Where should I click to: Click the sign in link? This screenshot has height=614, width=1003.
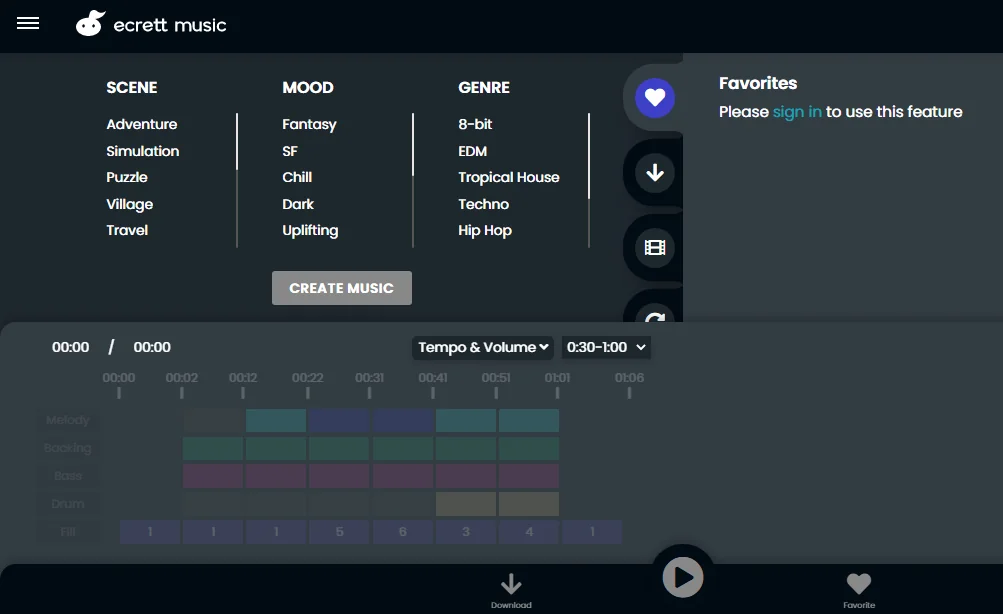coord(797,112)
